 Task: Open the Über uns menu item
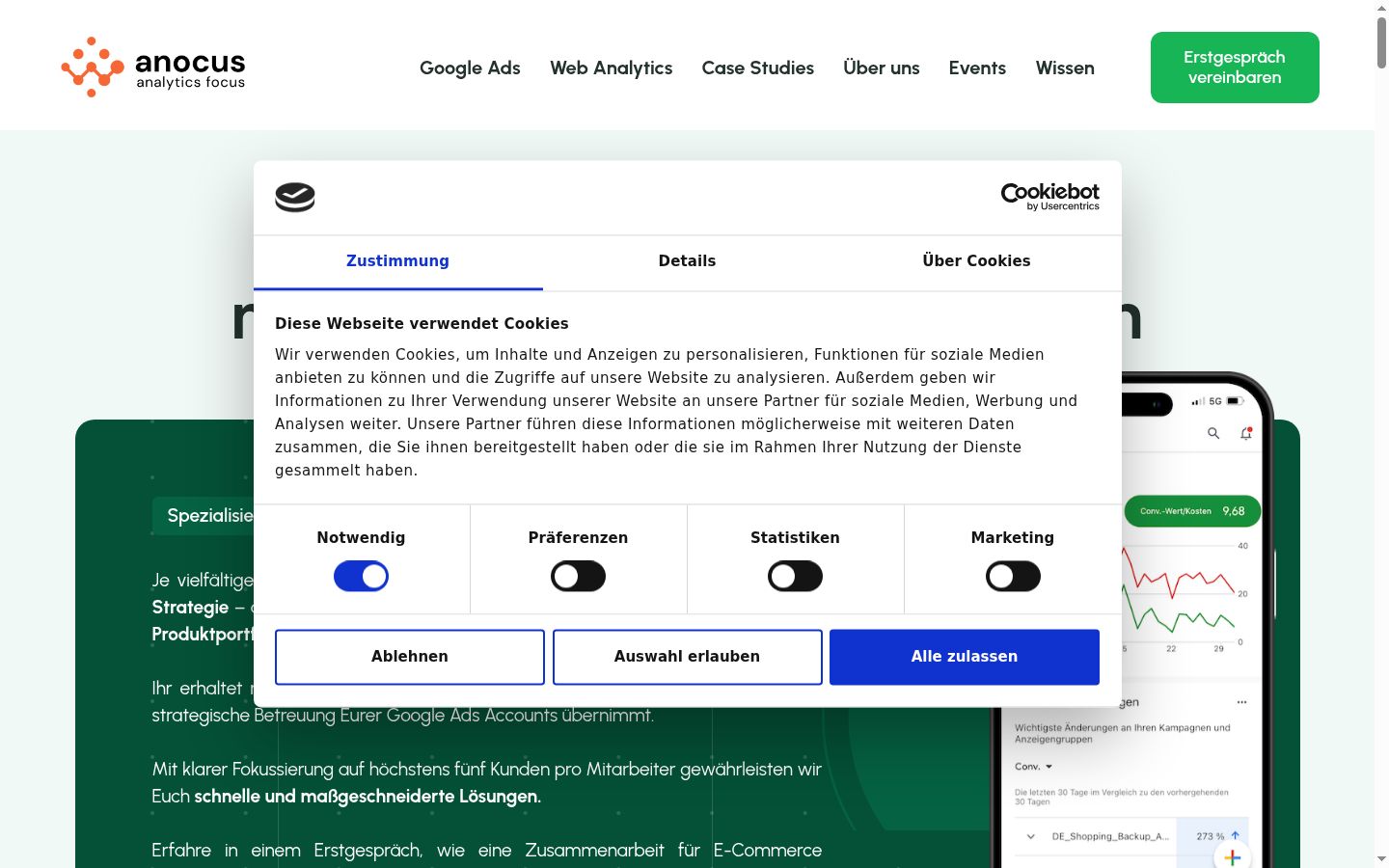pyautogui.click(x=881, y=68)
